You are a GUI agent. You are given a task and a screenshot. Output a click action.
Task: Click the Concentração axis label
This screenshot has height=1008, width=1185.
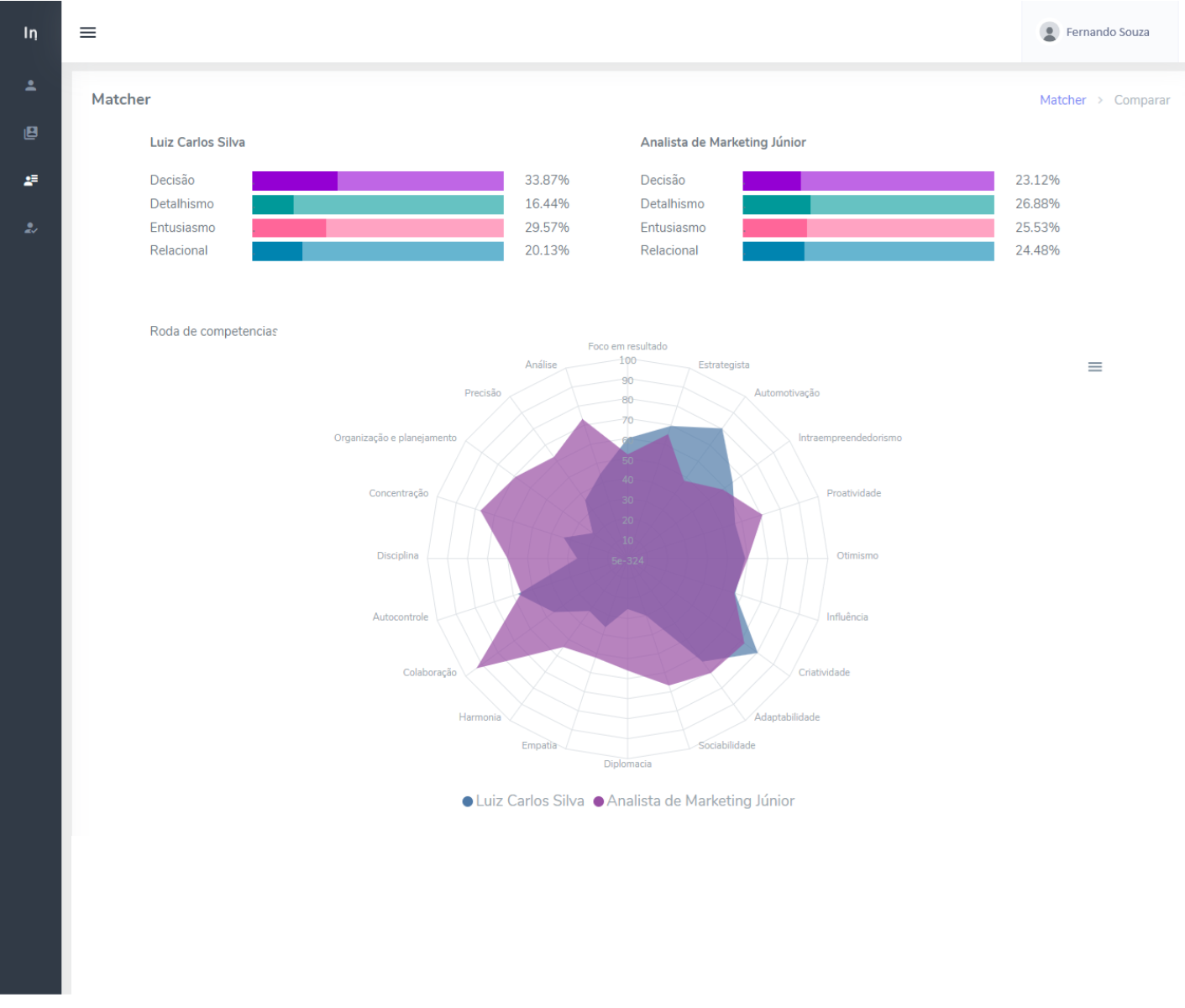tap(399, 493)
